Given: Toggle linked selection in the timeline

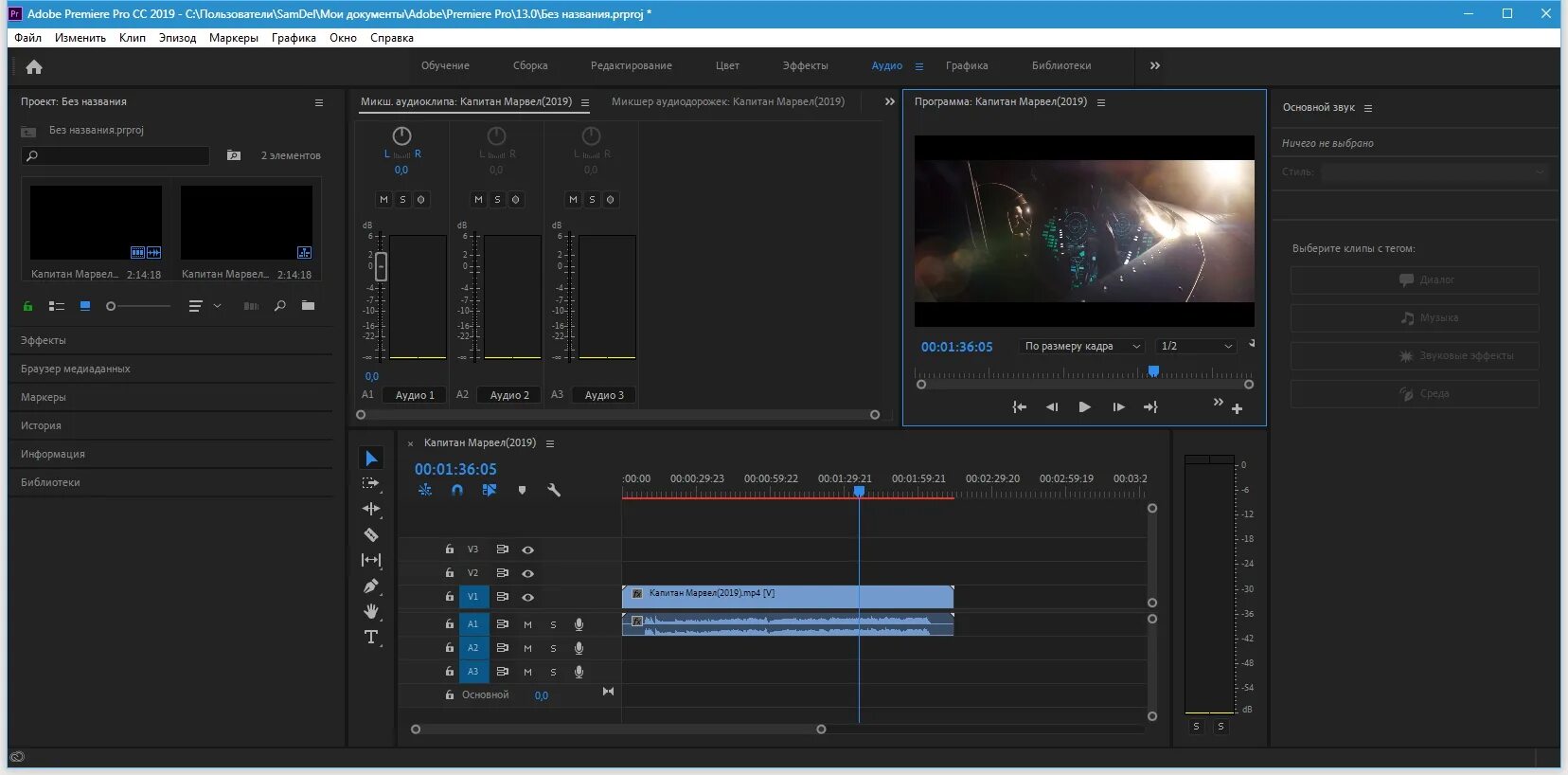Looking at the screenshot, I should (489, 490).
